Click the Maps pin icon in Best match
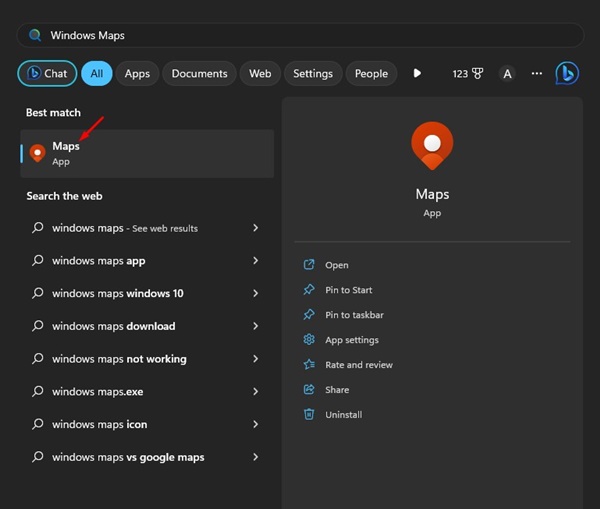Viewport: 600px width, 509px height. click(38, 153)
